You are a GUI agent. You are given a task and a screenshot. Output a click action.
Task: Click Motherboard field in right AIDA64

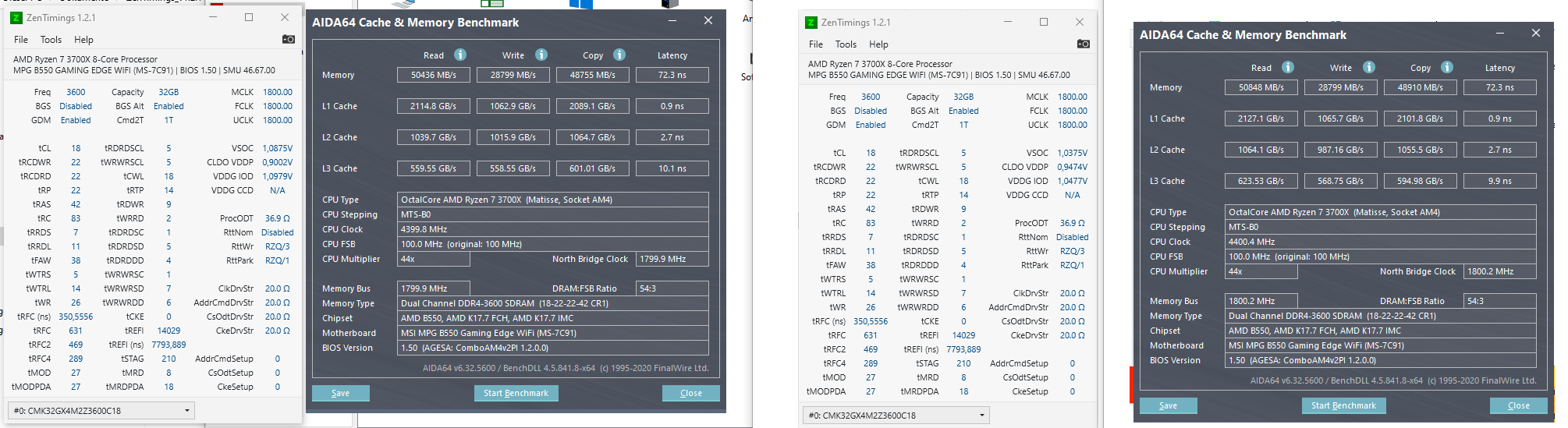point(1381,345)
